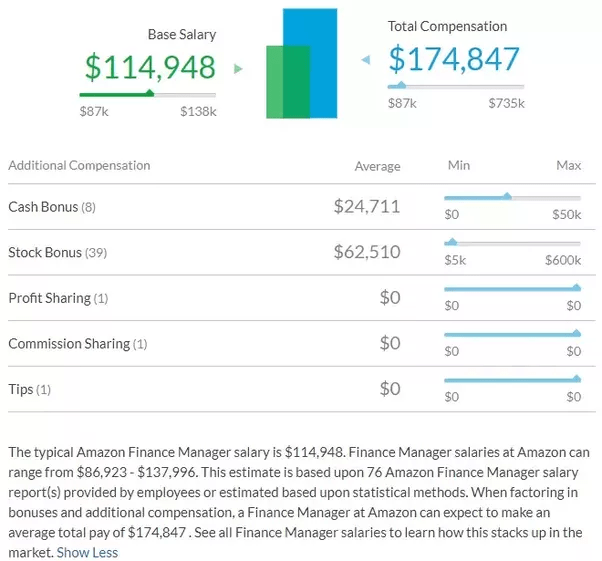The height and width of the screenshot is (561, 602).
Task: Click the Commission Sharing range slider
Action: 511,334
